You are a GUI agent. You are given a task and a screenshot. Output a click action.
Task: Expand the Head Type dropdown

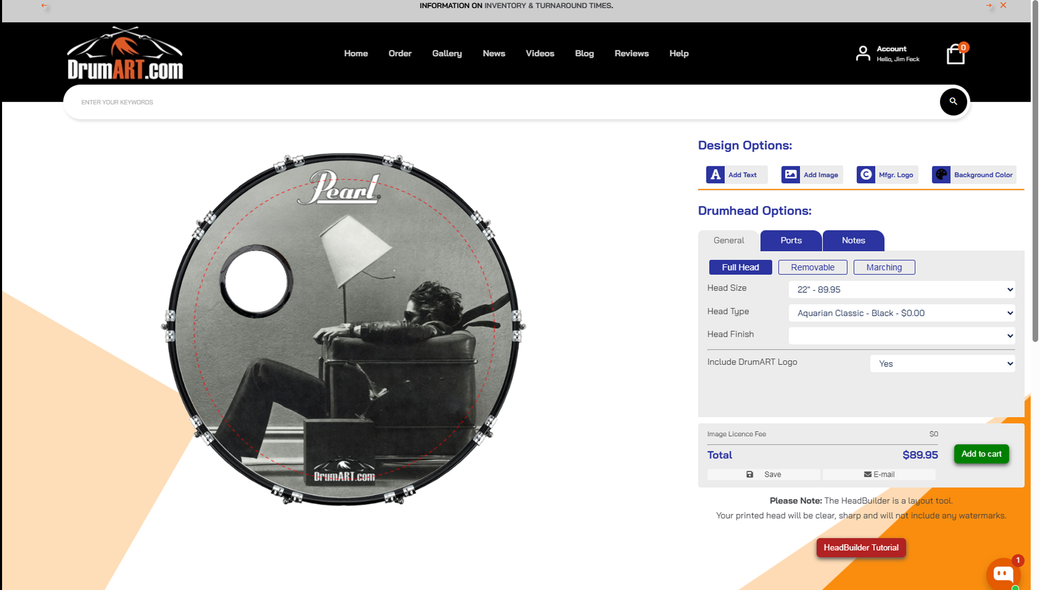(901, 313)
